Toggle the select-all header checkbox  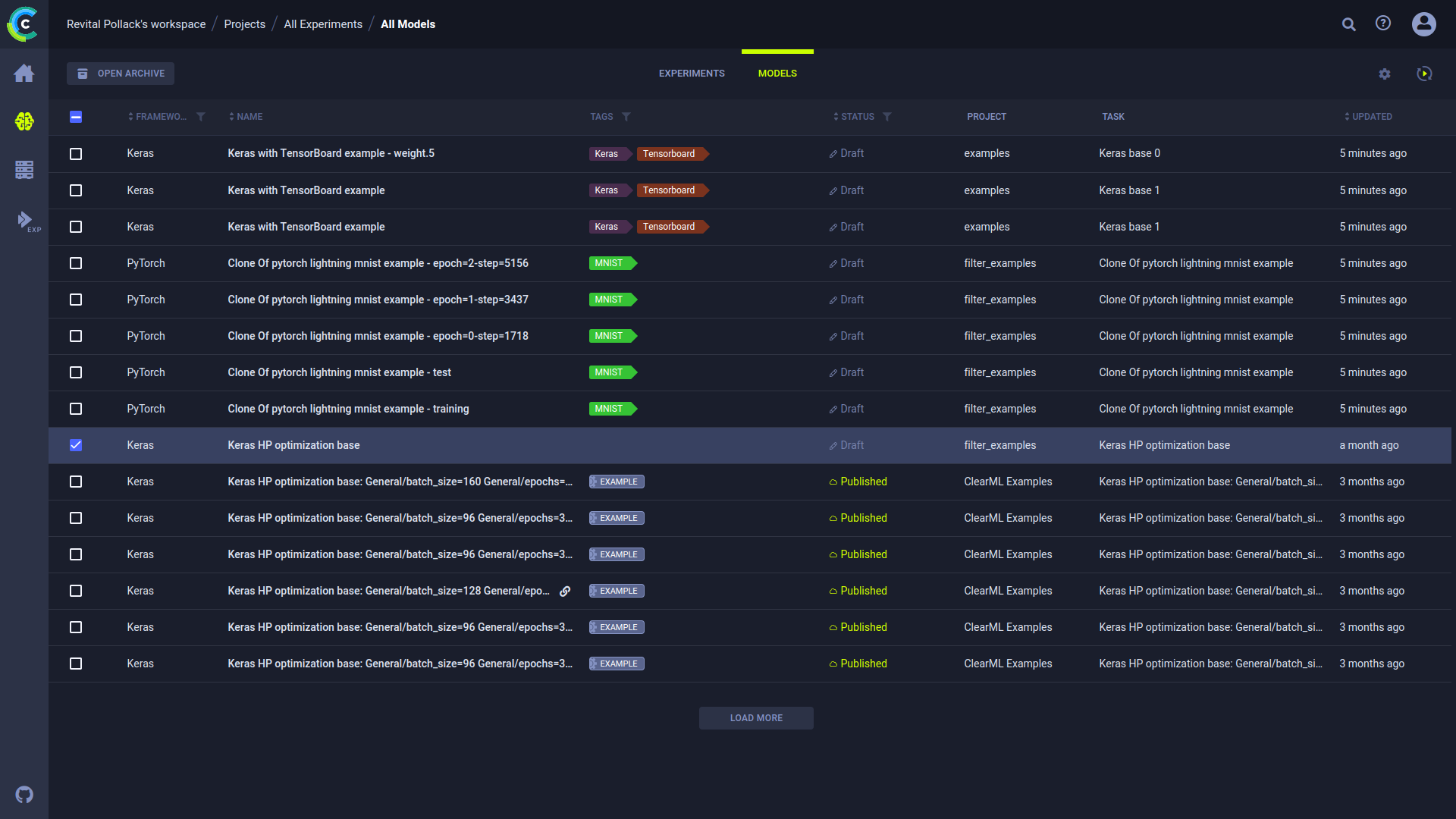coord(76,117)
